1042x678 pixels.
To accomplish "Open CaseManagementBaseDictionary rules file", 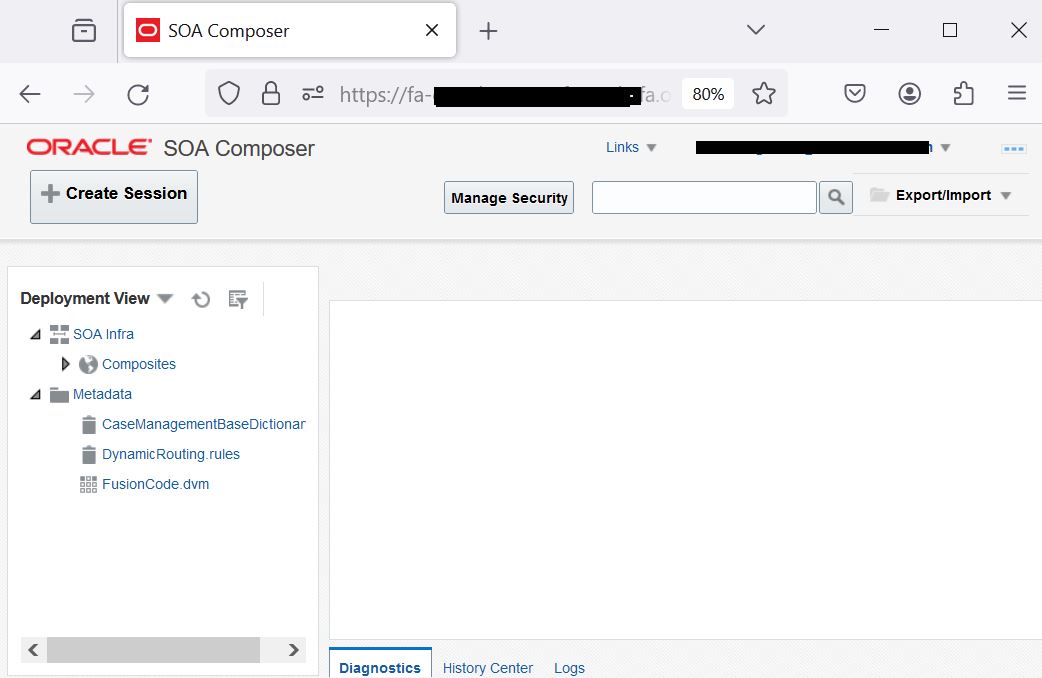I will [203, 424].
